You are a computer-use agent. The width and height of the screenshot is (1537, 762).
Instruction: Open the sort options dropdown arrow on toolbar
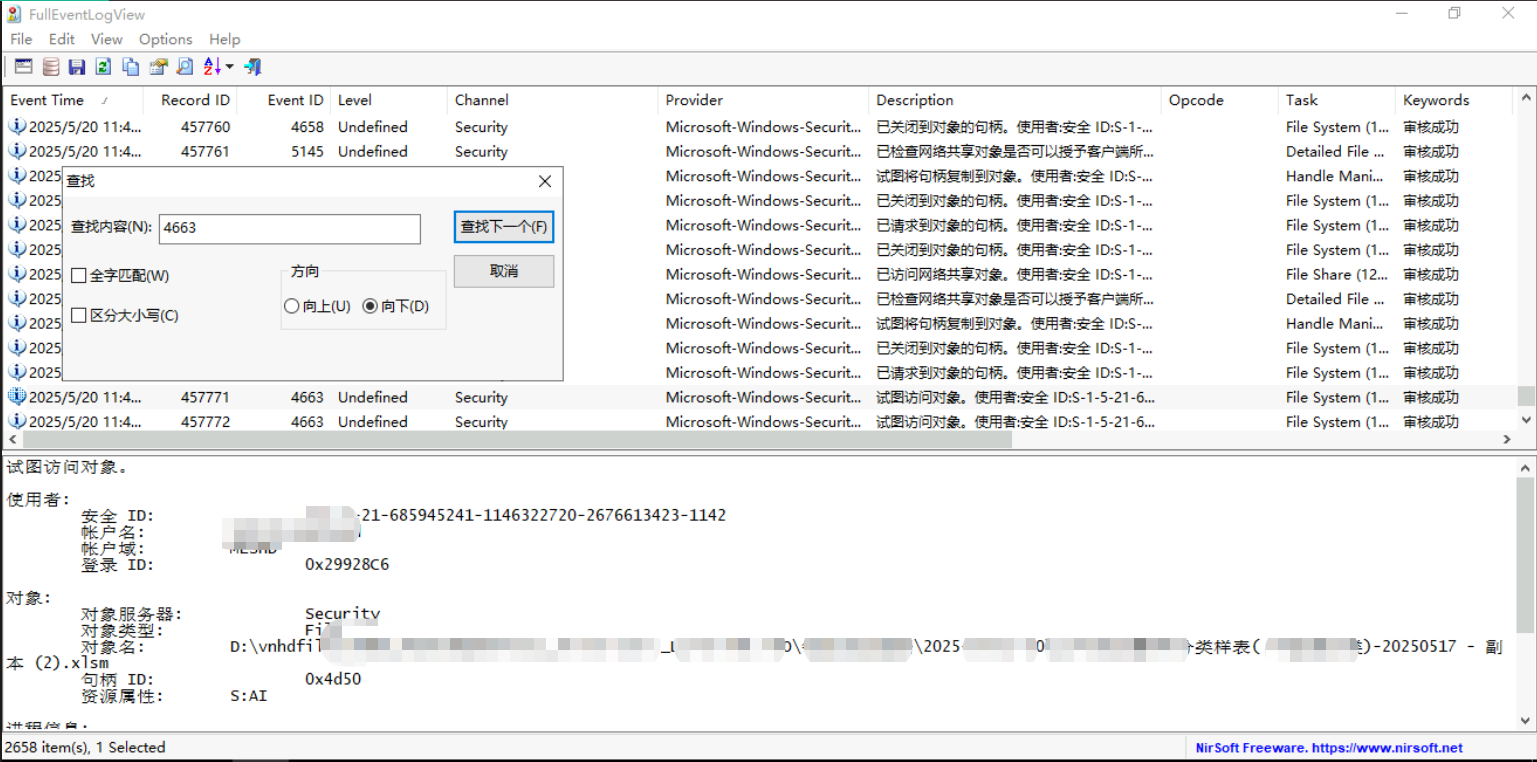click(x=230, y=66)
